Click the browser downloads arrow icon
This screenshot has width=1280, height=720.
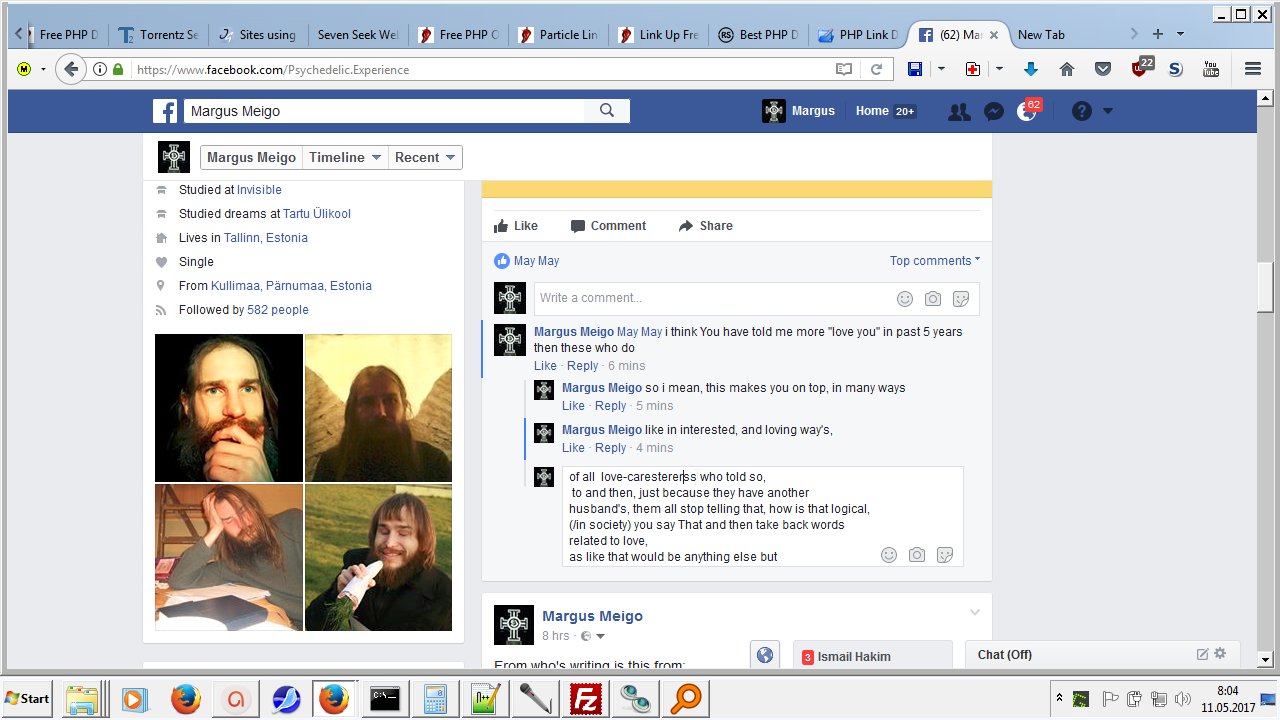coord(1031,69)
